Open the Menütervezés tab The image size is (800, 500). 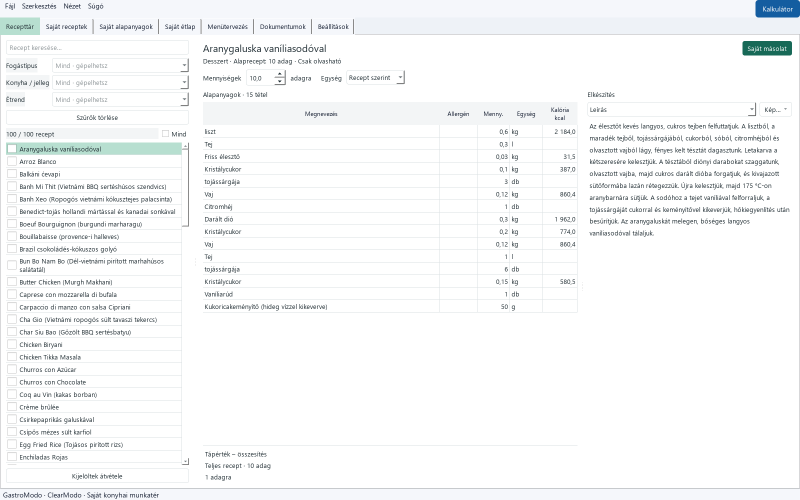coord(228,27)
